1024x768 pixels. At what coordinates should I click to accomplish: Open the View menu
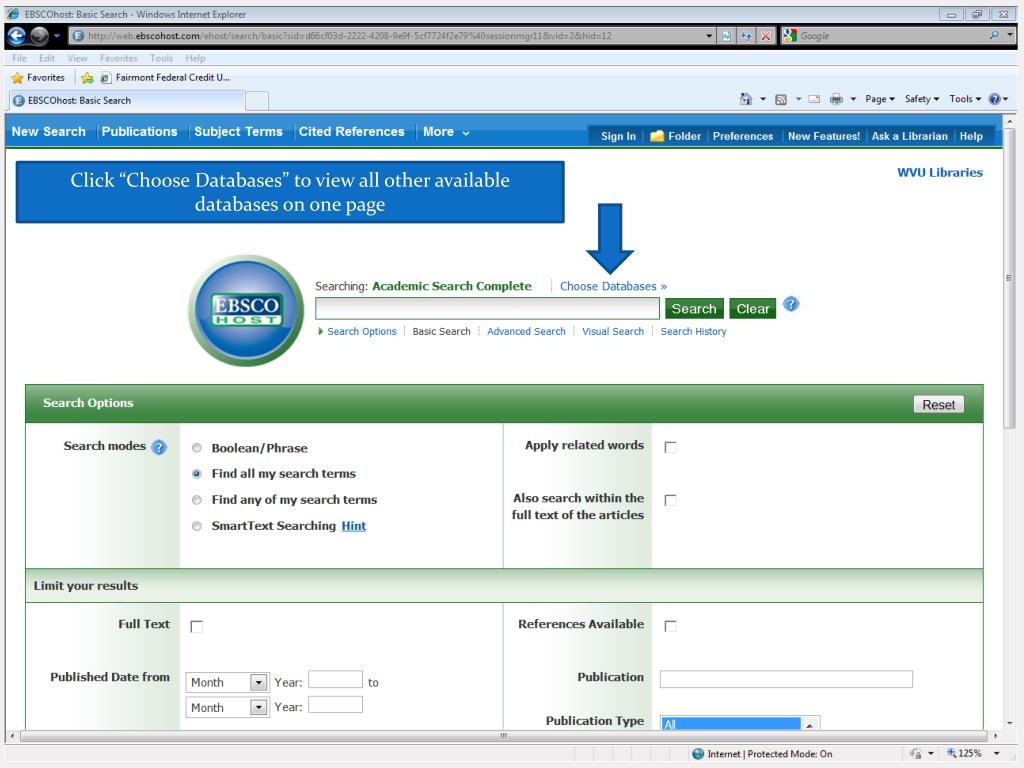coord(77,58)
